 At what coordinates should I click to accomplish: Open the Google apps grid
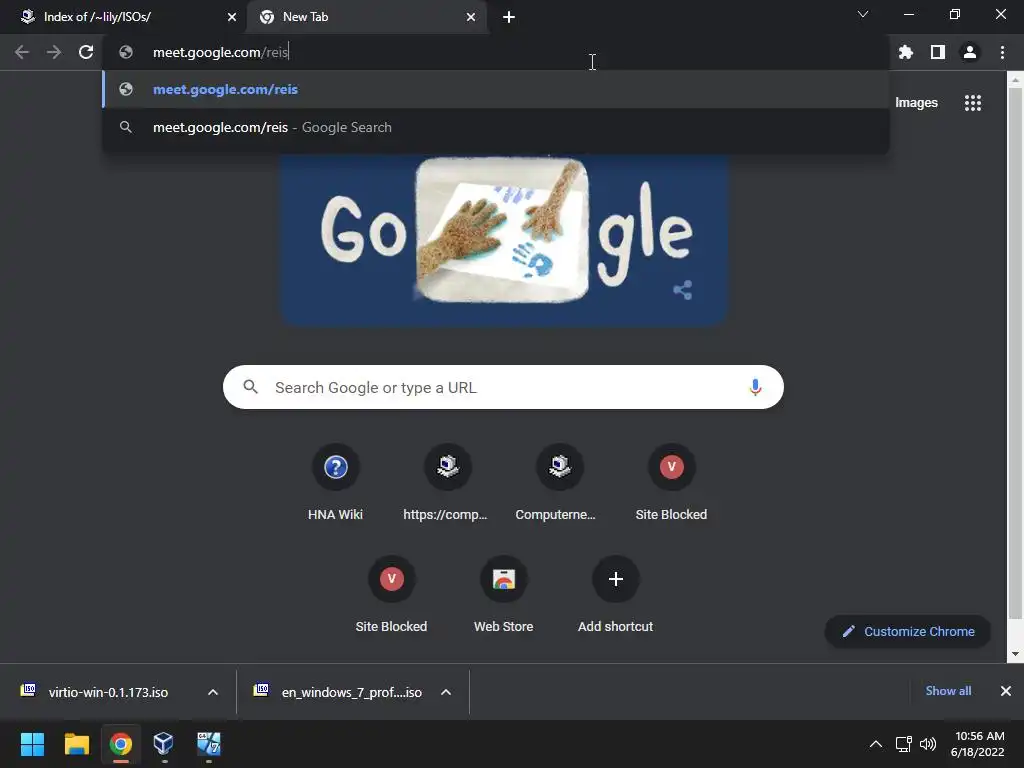tap(972, 103)
